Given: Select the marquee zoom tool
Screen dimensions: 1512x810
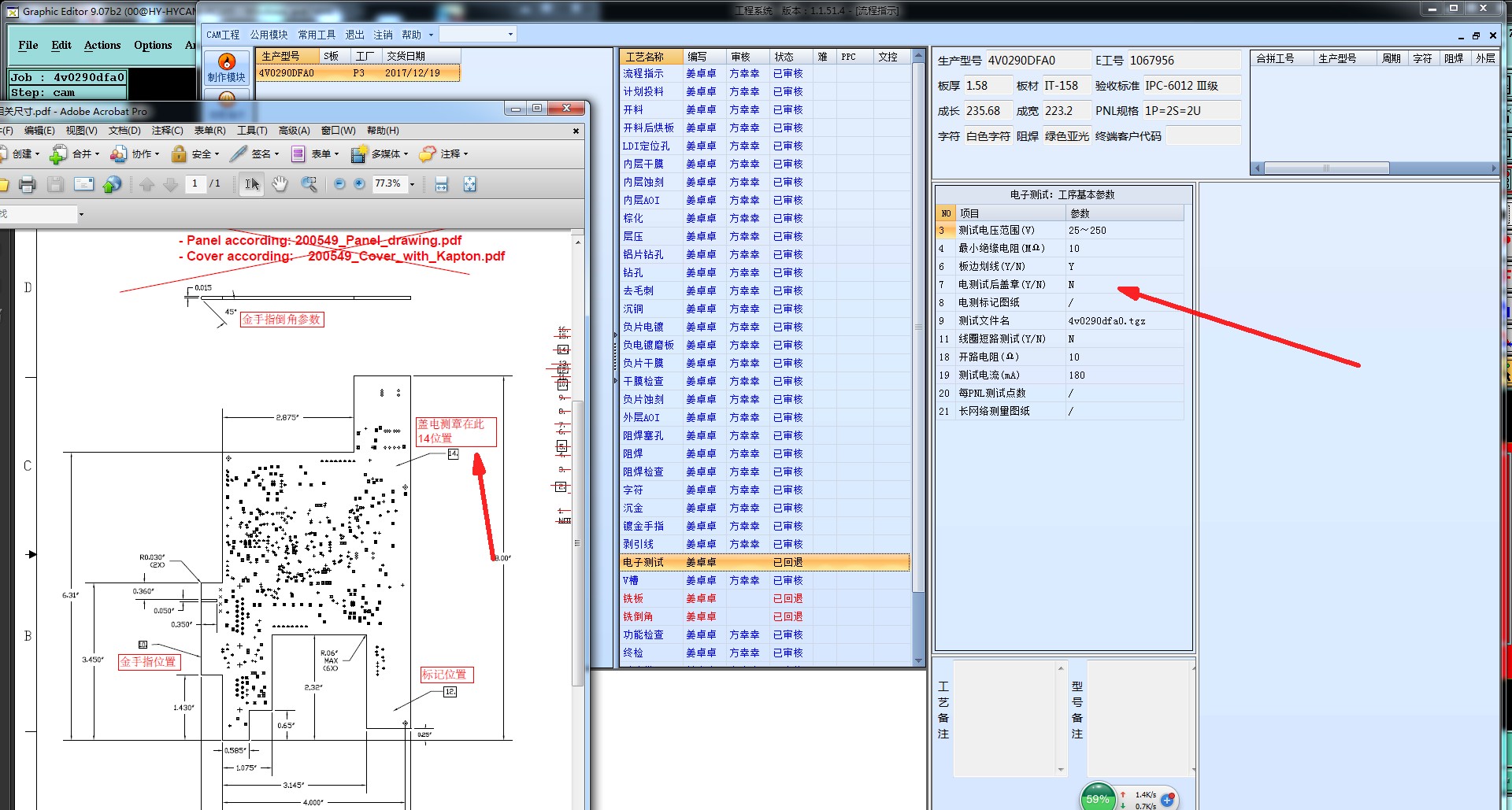Looking at the screenshot, I should (x=309, y=184).
